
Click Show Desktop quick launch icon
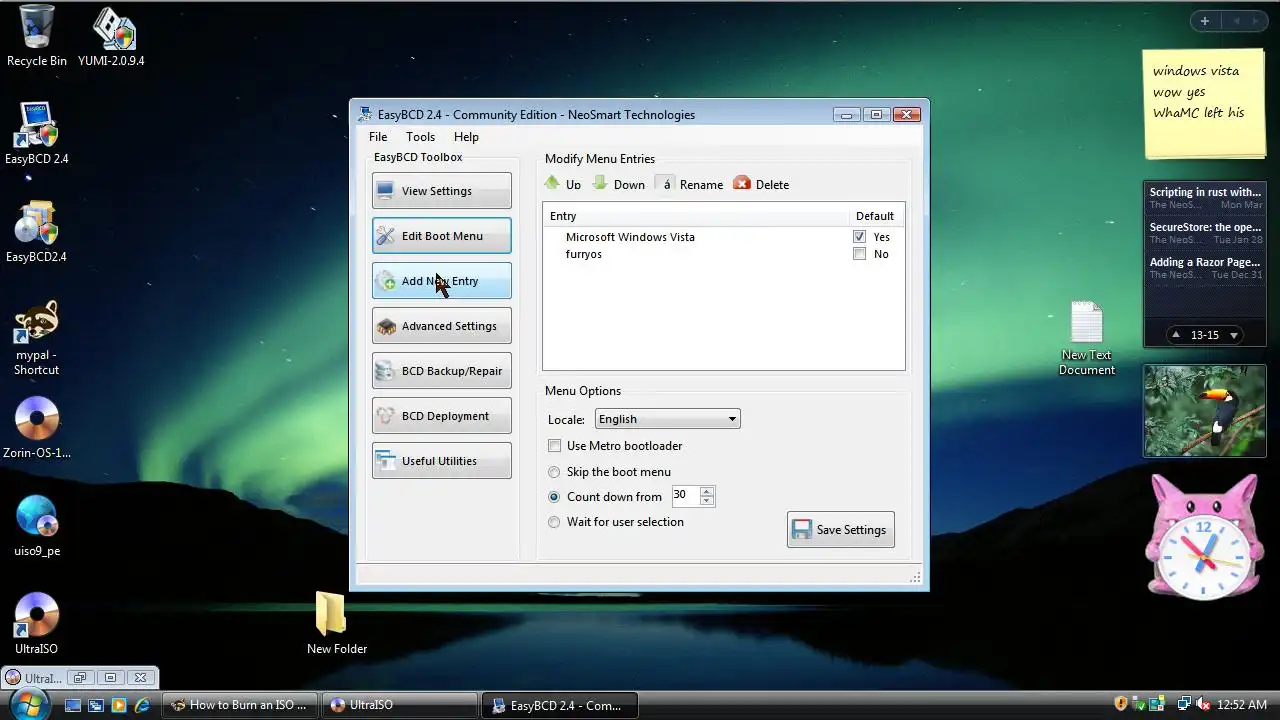coord(73,705)
